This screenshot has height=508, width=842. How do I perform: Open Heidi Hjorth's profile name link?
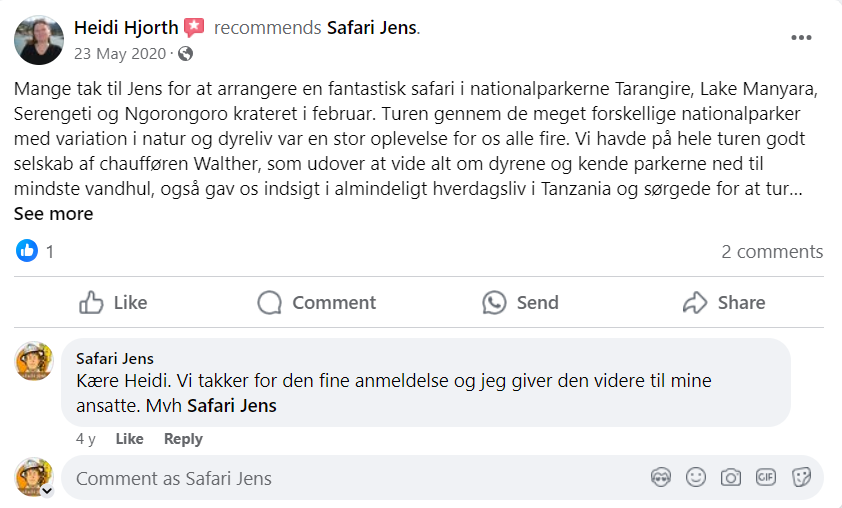(125, 28)
